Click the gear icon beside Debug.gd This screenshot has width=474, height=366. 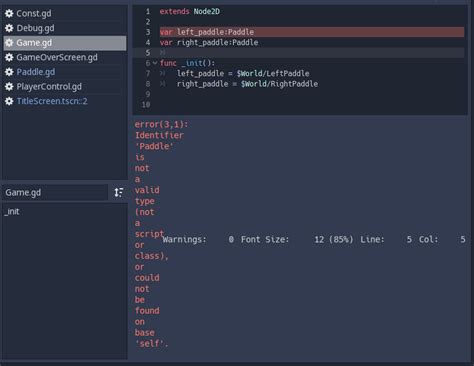pyautogui.click(x=9, y=28)
